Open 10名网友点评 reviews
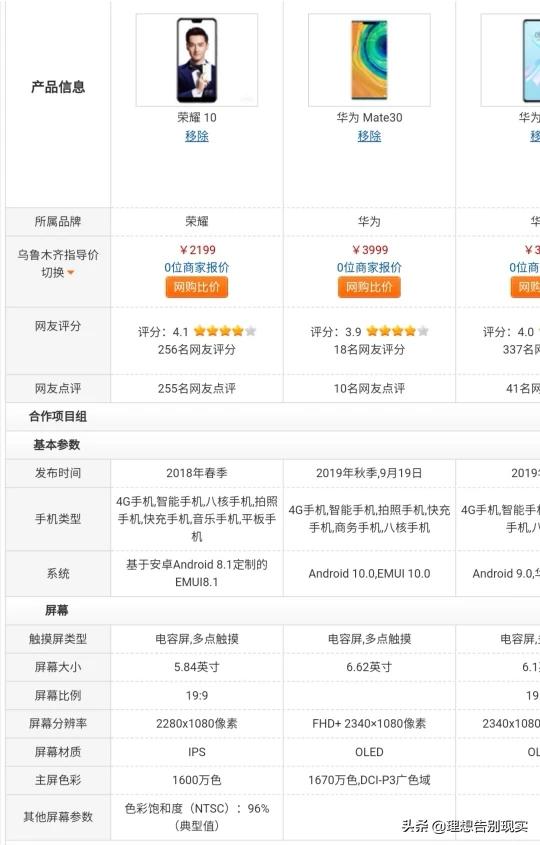This screenshot has width=540, height=845. pyautogui.click(x=369, y=389)
